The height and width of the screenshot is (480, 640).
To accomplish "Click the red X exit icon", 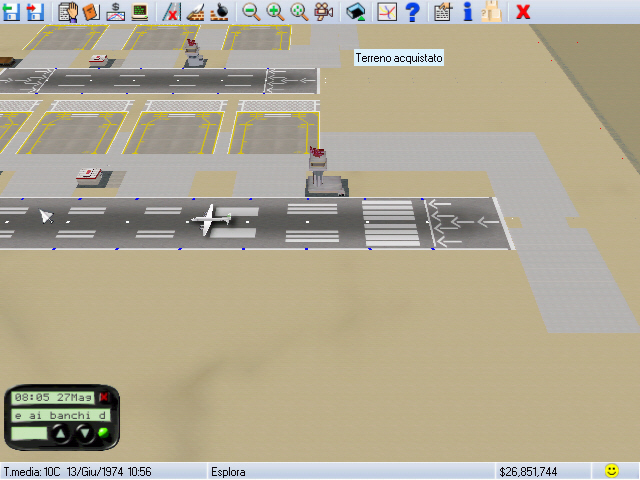I will tap(523, 12).
